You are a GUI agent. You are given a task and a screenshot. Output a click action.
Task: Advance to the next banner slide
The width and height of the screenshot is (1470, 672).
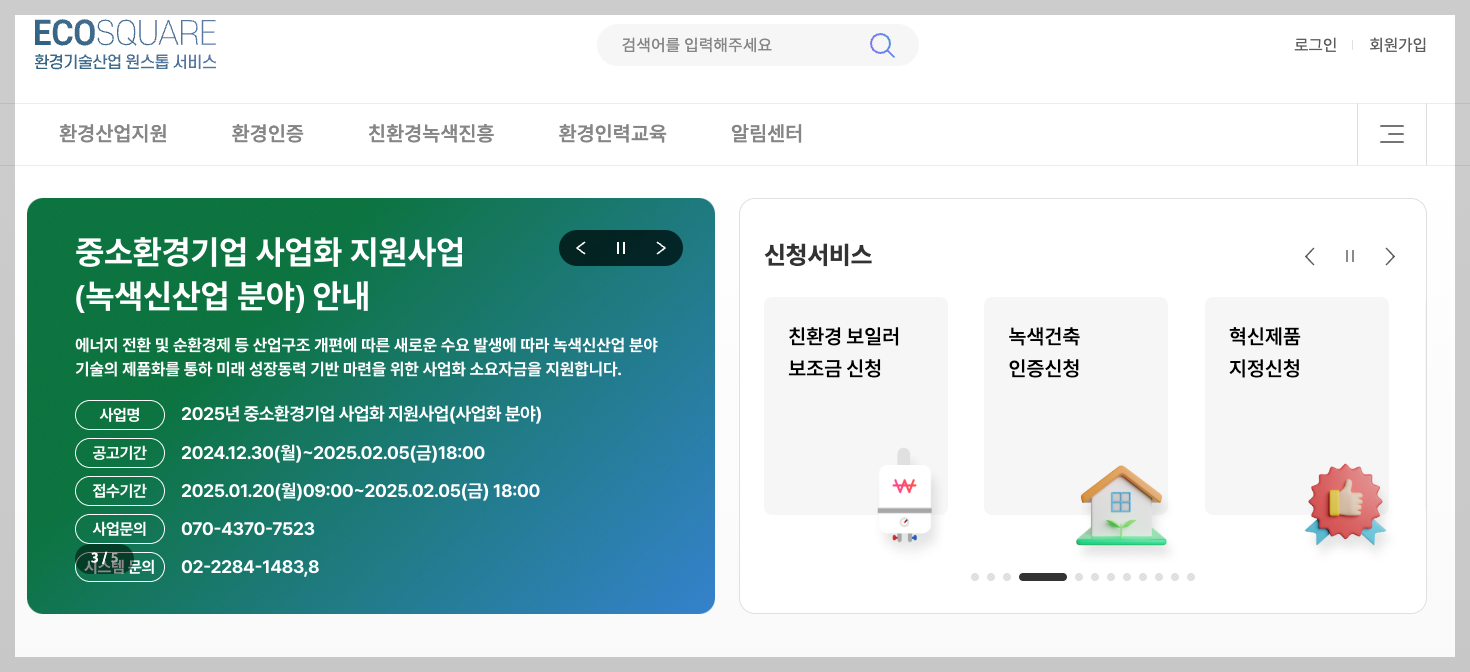659,247
